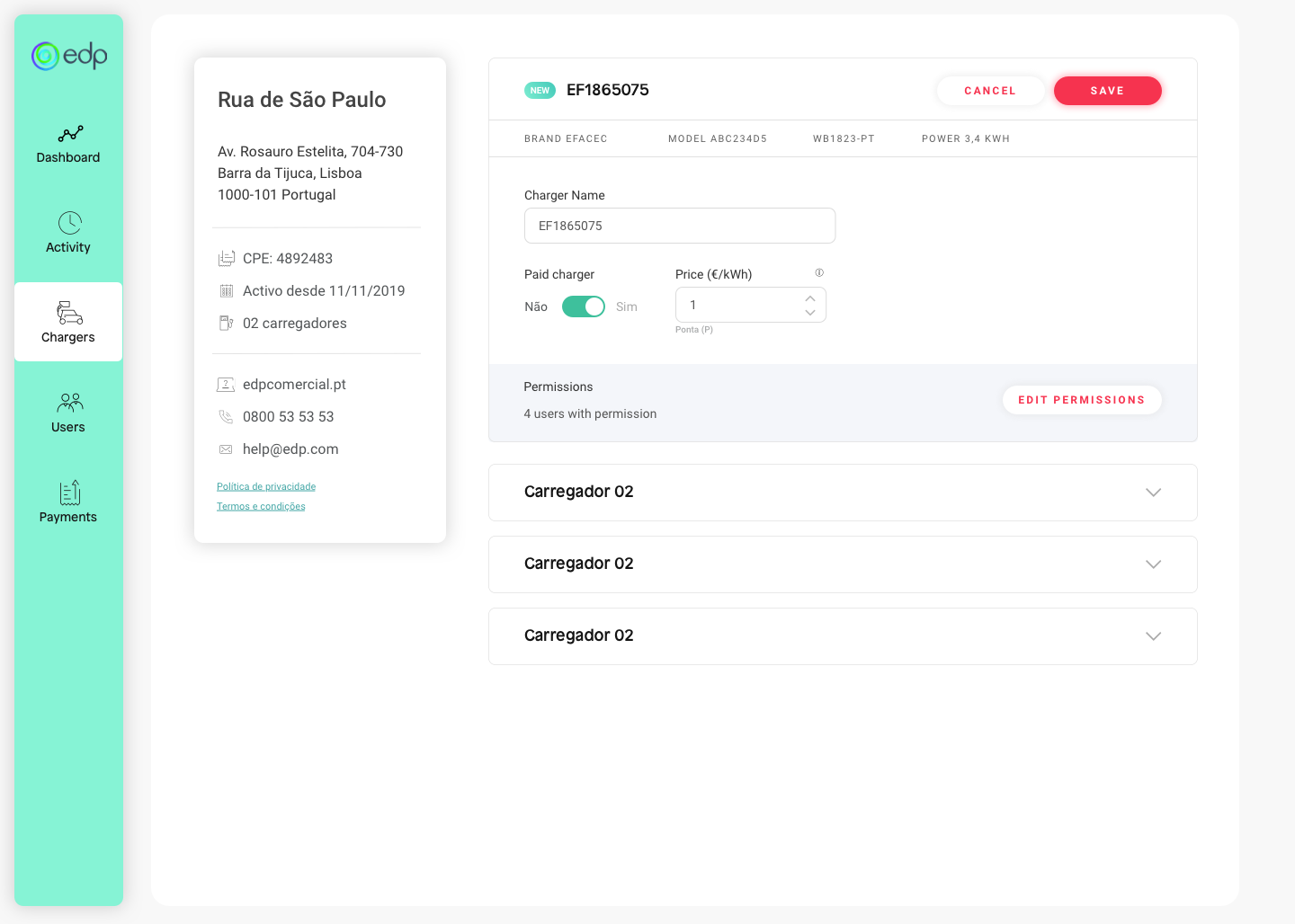Click the Price (€/kWh) label
This screenshot has height=924, width=1295.
(714, 274)
